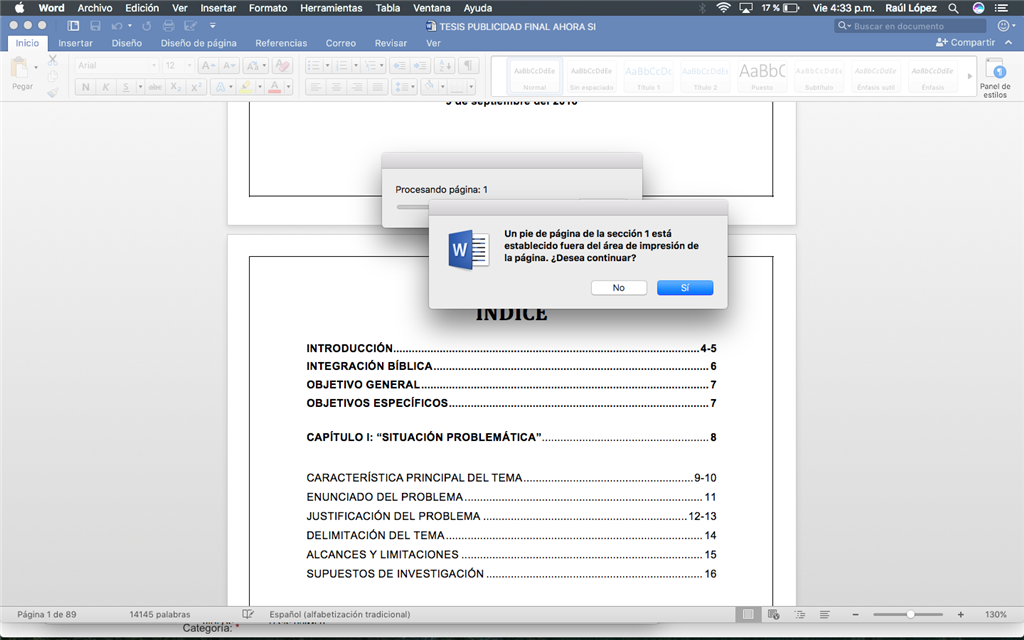Click the format painter brush icon
This screenshot has width=1024, height=640.
pos(53,92)
